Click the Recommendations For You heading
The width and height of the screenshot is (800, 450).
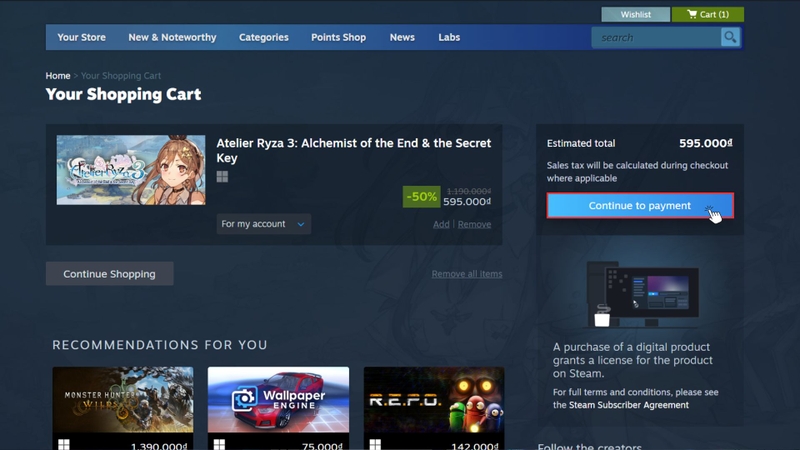tap(160, 345)
